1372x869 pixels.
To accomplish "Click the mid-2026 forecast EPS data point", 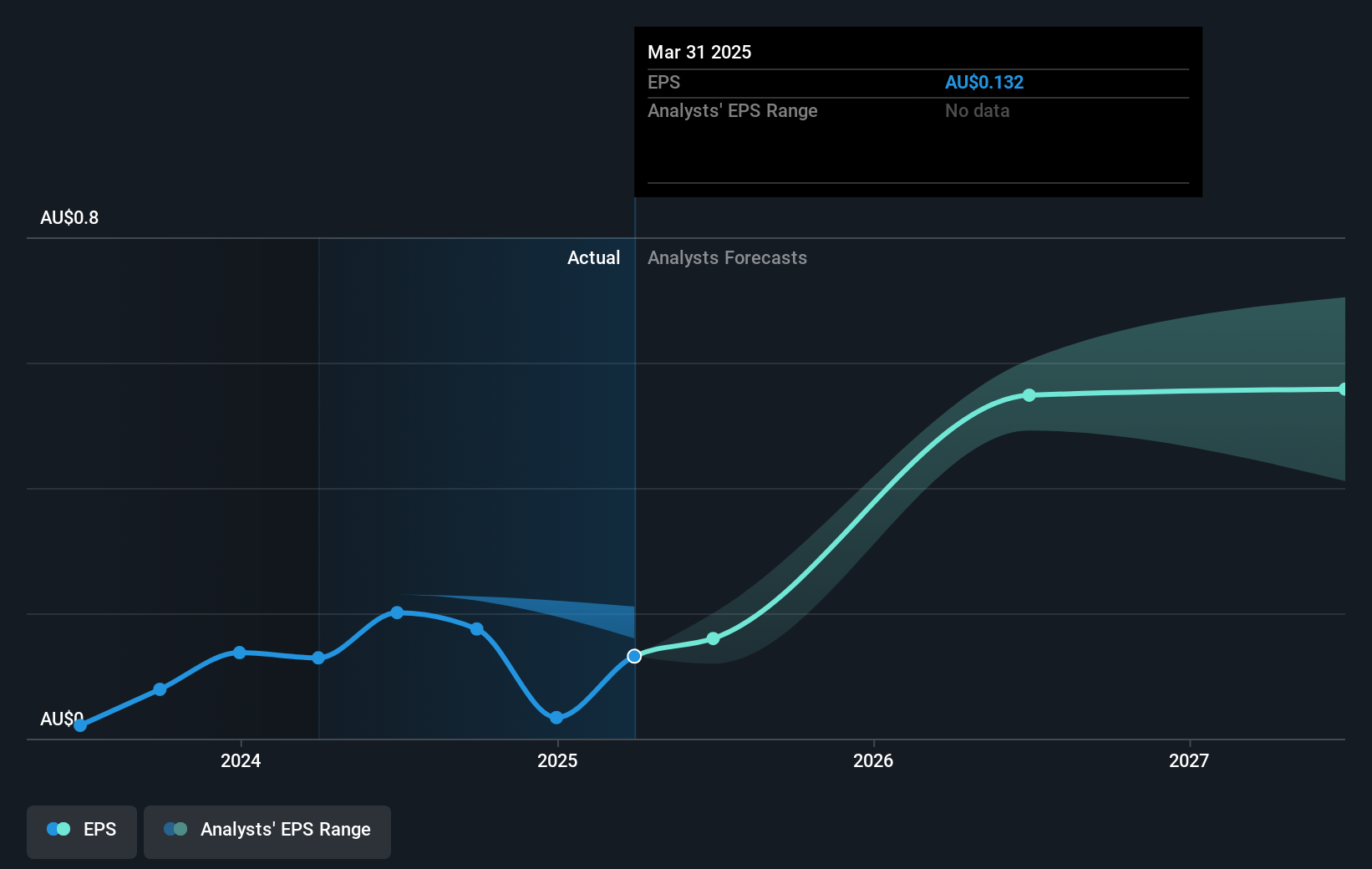I will pos(1029,395).
